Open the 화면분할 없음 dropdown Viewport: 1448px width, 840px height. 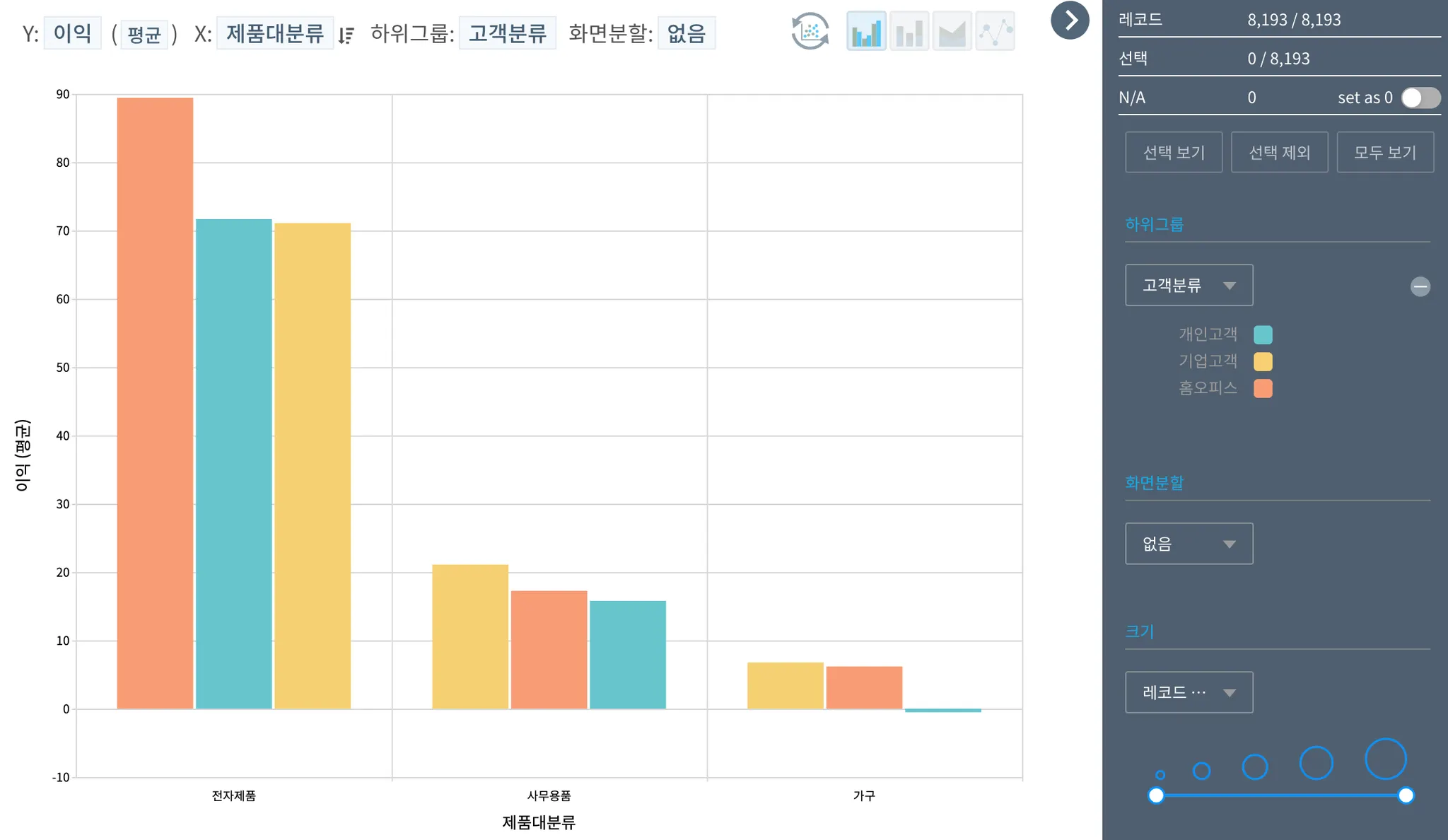click(x=1189, y=544)
